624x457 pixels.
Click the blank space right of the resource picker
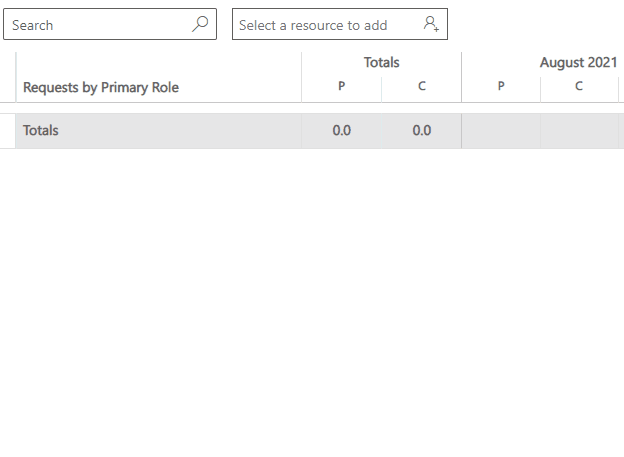(535, 24)
